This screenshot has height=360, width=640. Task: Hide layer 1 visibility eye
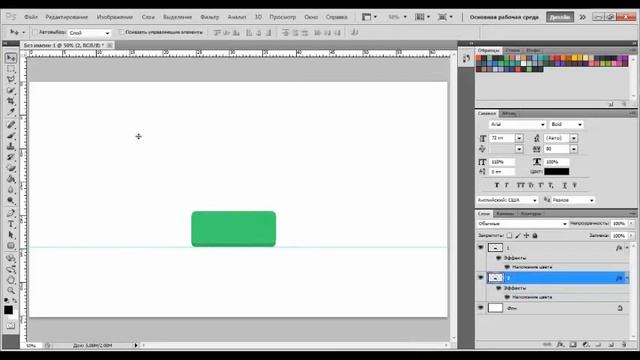pyautogui.click(x=481, y=247)
